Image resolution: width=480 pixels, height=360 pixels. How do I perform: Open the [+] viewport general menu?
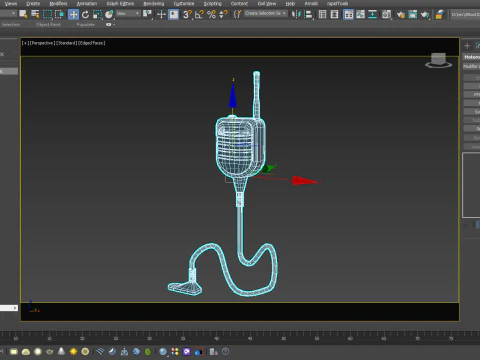point(25,43)
